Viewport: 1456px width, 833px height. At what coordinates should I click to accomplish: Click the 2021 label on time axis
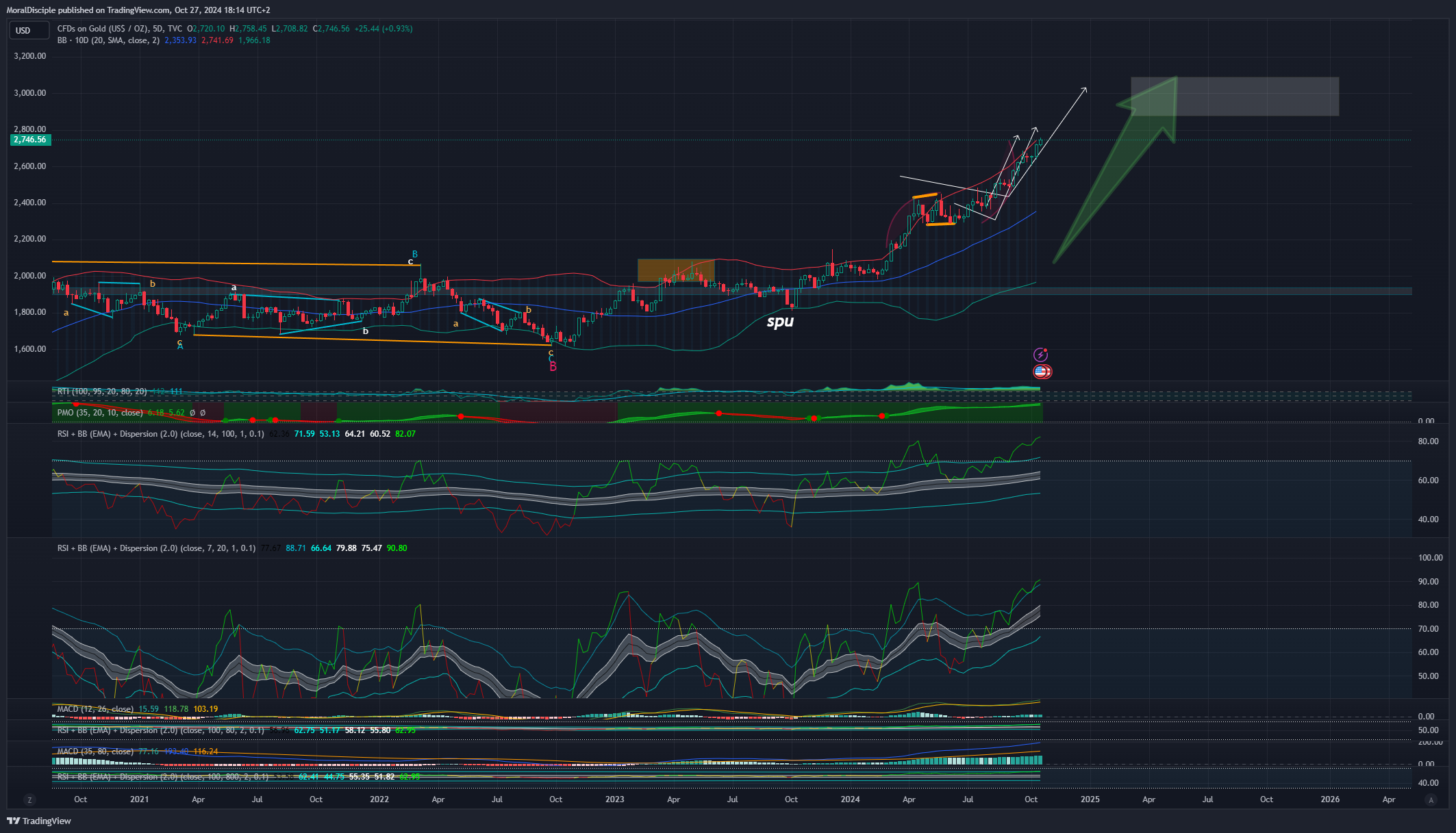point(139,799)
